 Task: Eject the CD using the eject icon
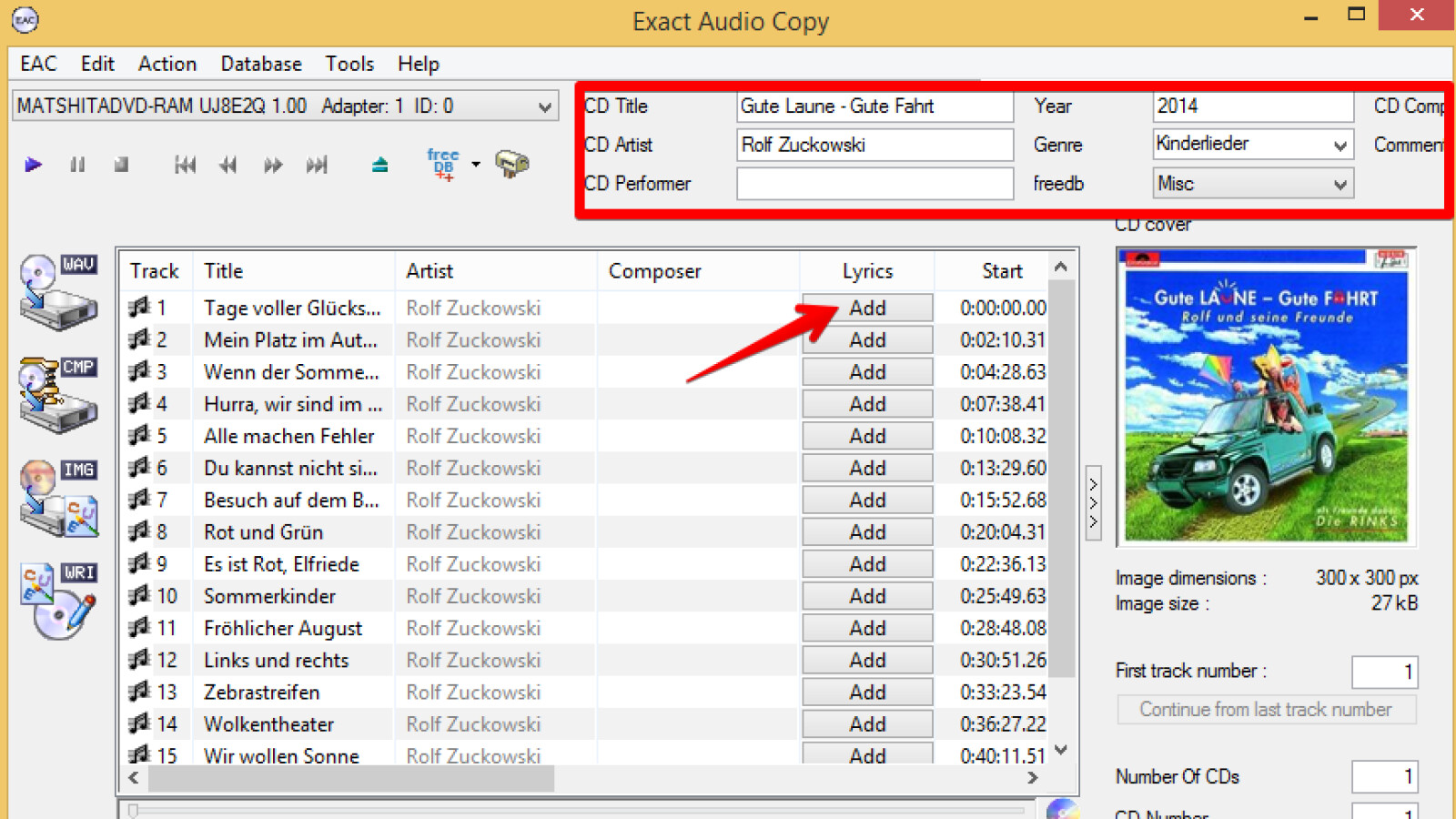pos(379,165)
